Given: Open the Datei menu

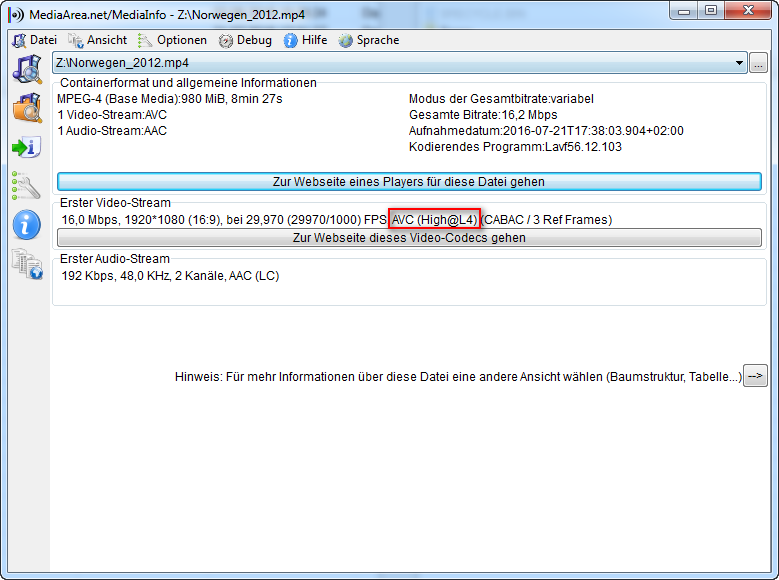Looking at the screenshot, I should [34, 40].
